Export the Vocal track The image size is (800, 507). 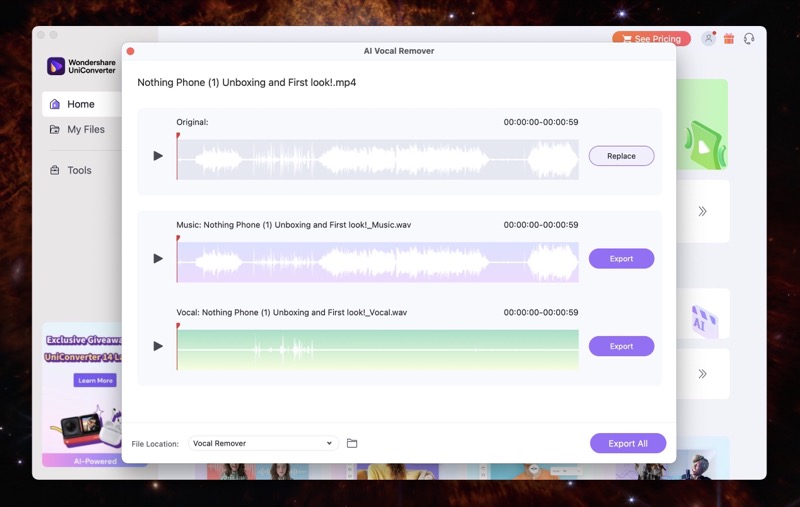pyautogui.click(x=621, y=346)
